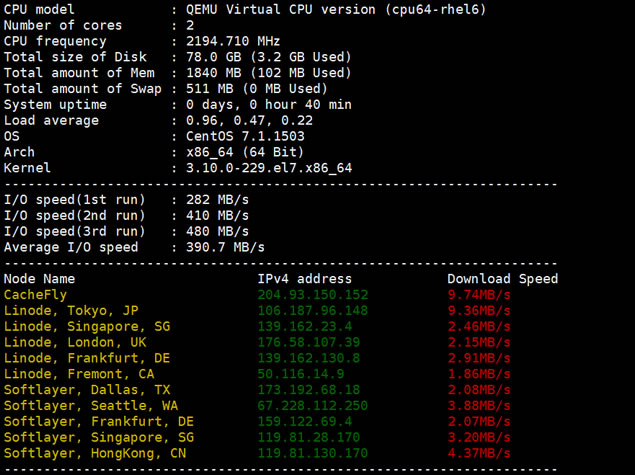Click the IP address '119.81.28.170'

pyautogui.click(x=309, y=437)
